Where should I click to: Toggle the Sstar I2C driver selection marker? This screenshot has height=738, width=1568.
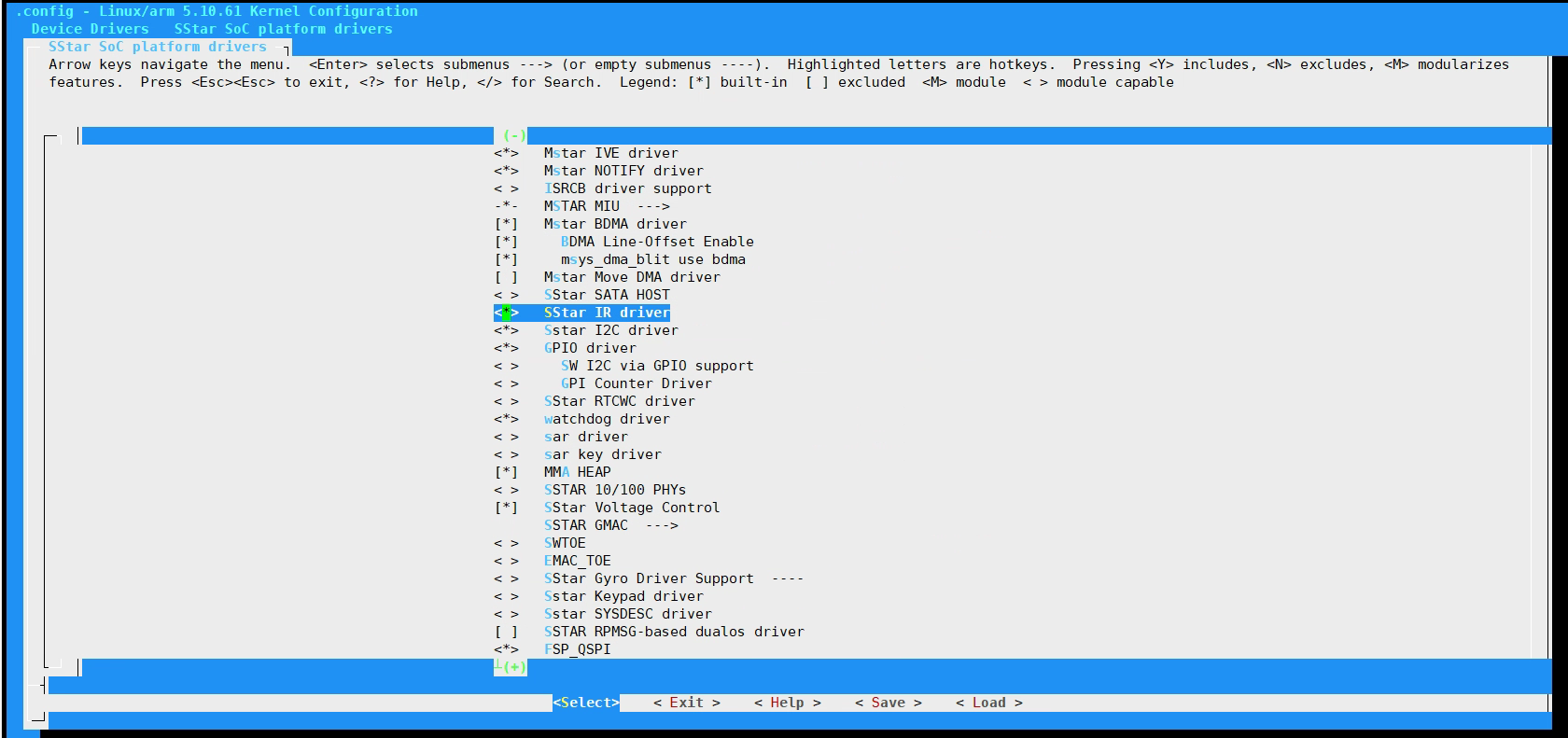pyautogui.click(x=506, y=330)
